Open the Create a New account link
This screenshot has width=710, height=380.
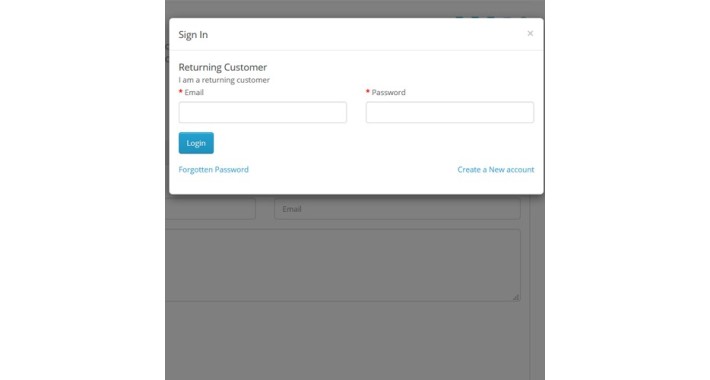click(x=495, y=169)
